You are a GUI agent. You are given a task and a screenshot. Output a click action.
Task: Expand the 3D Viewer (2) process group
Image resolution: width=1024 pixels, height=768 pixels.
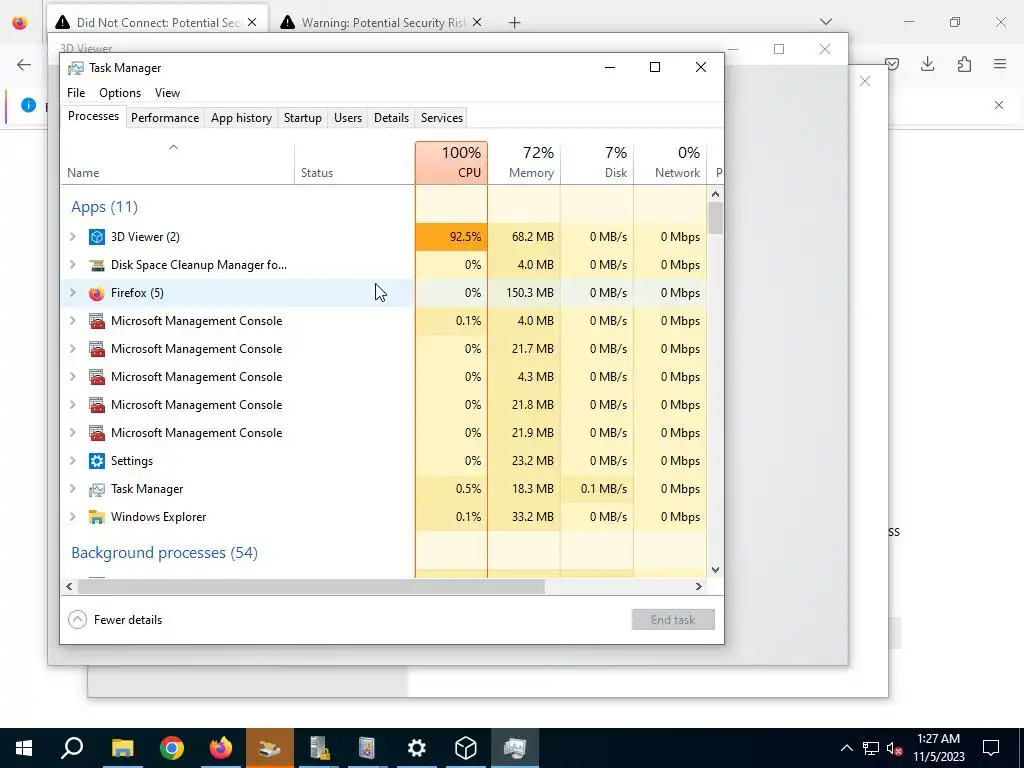[x=72, y=237]
